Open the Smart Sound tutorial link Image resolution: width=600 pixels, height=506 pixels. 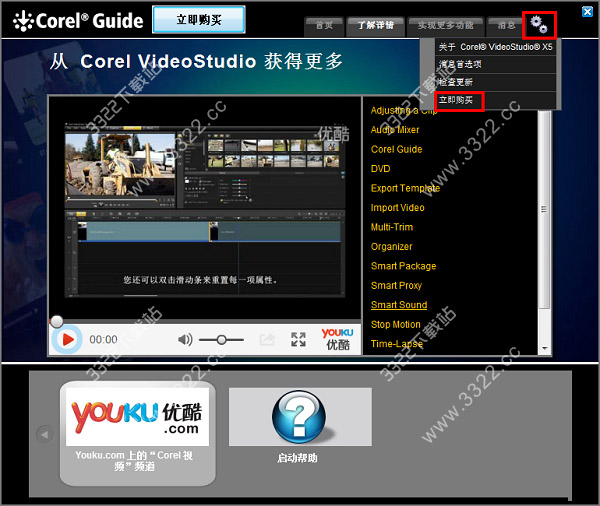399,305
